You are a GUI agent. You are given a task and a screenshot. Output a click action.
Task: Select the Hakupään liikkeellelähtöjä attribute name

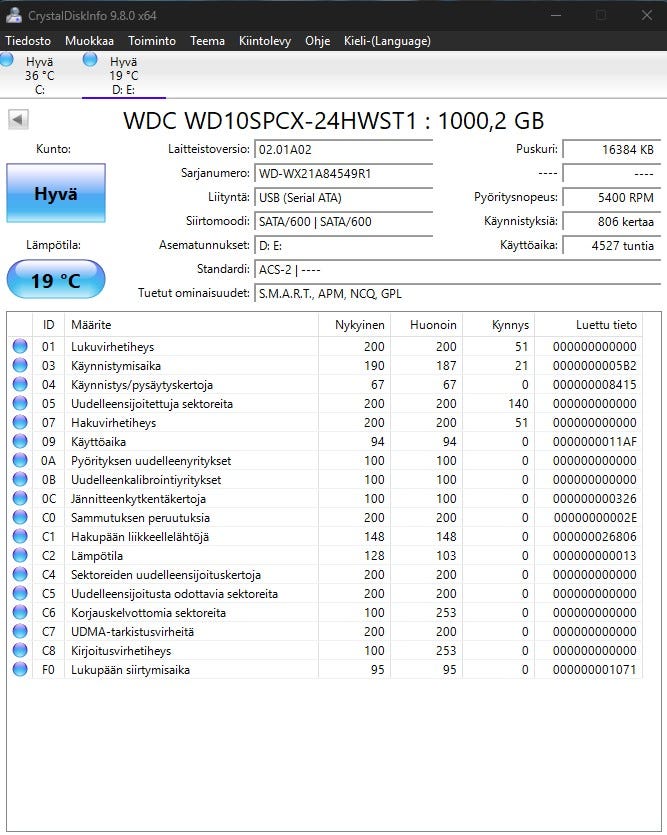pos(139,537)
